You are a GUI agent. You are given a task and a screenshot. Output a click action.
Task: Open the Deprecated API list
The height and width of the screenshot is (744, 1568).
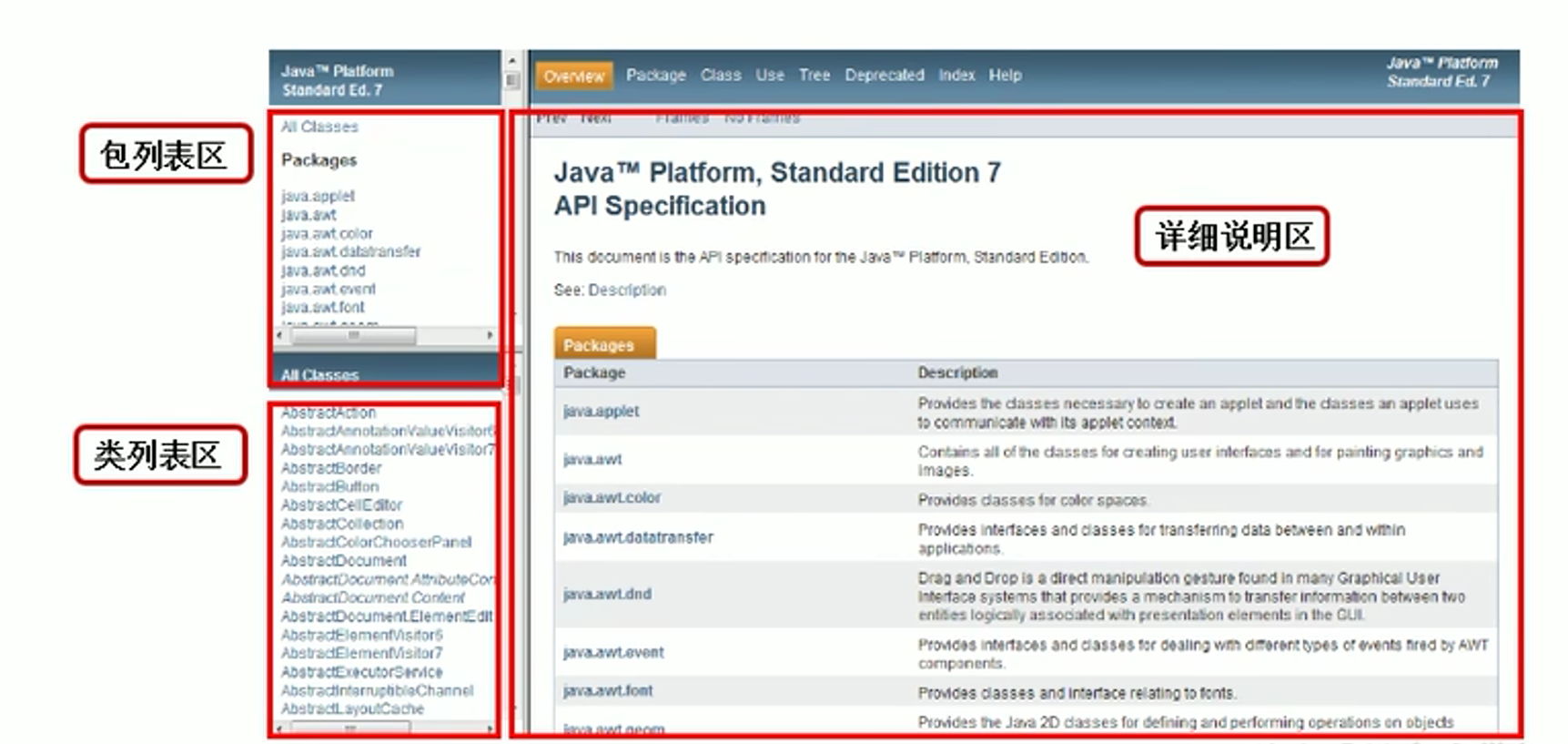[x=885, y=76]
